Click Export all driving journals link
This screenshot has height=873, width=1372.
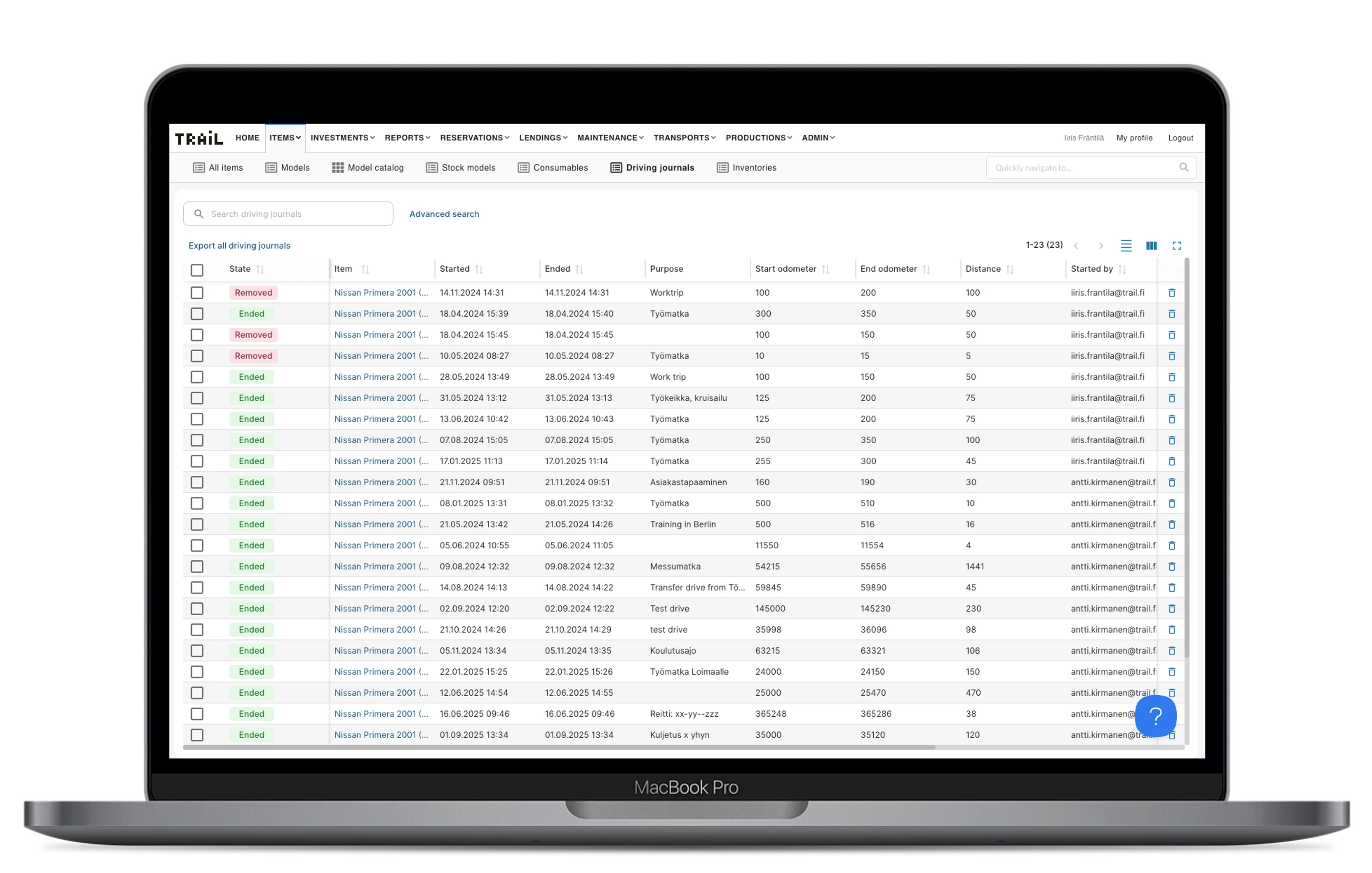(x=239, y=246)
